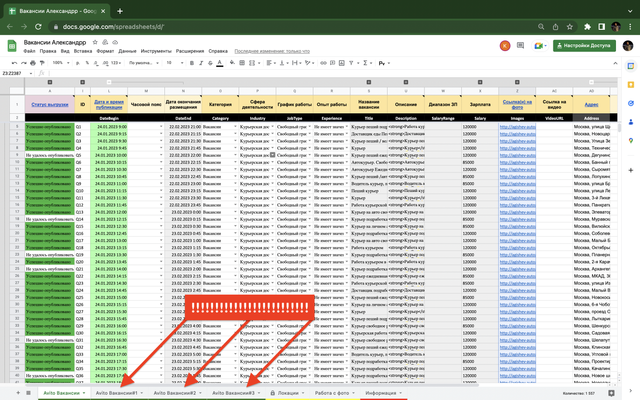
Task: Open text wrapping dropdown
Action: [x=297, y=63]
